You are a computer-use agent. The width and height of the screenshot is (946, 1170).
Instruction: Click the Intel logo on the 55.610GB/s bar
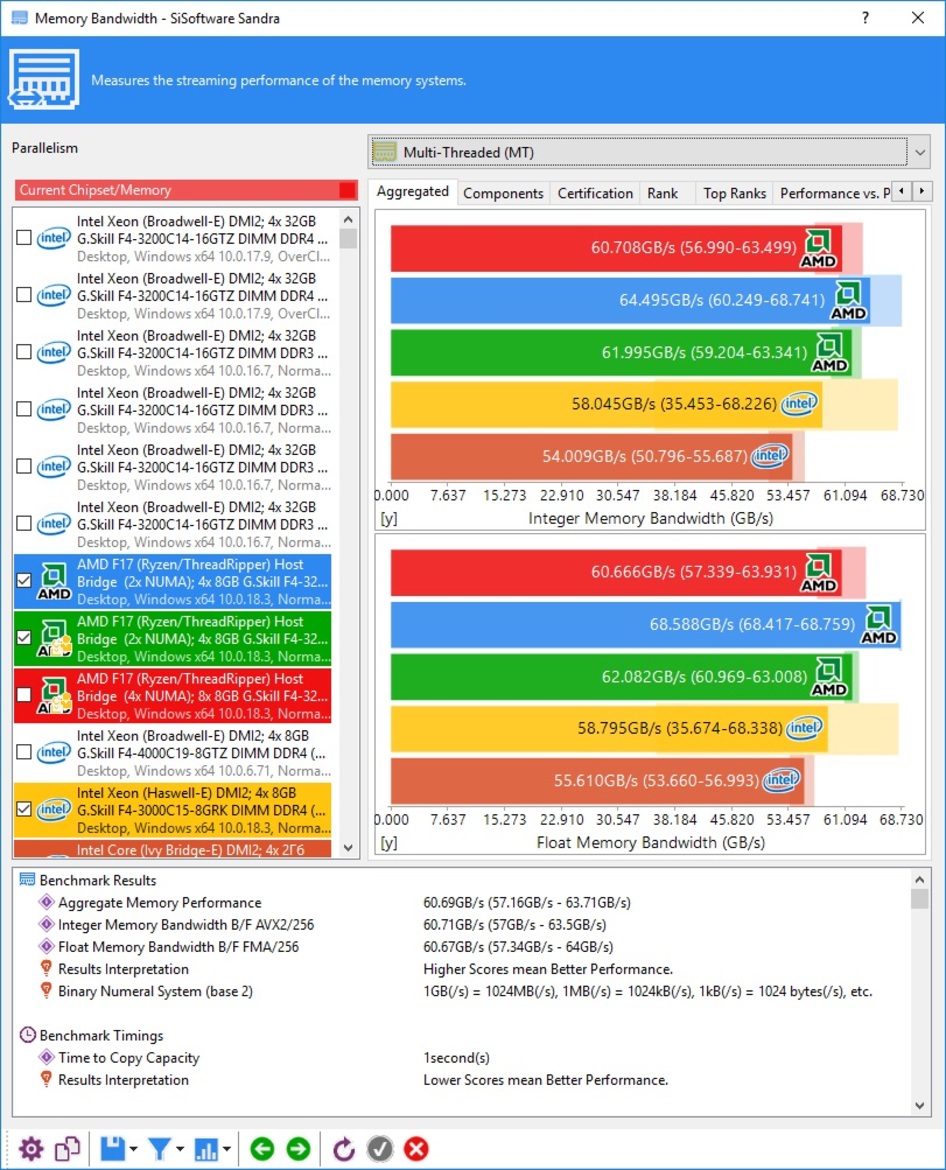click(x=781, y=780)
